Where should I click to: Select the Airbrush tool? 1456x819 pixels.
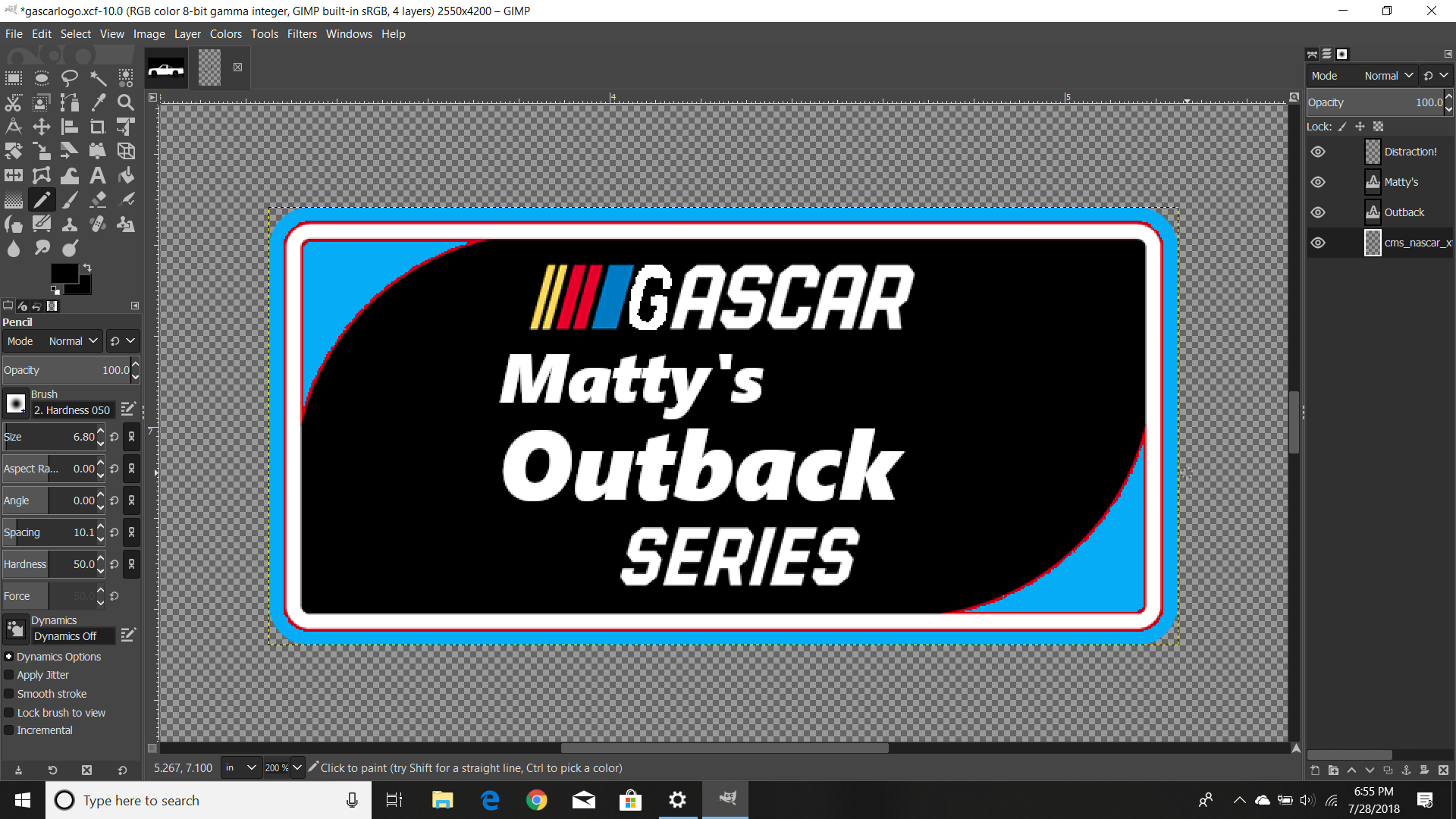pos(126,200)
